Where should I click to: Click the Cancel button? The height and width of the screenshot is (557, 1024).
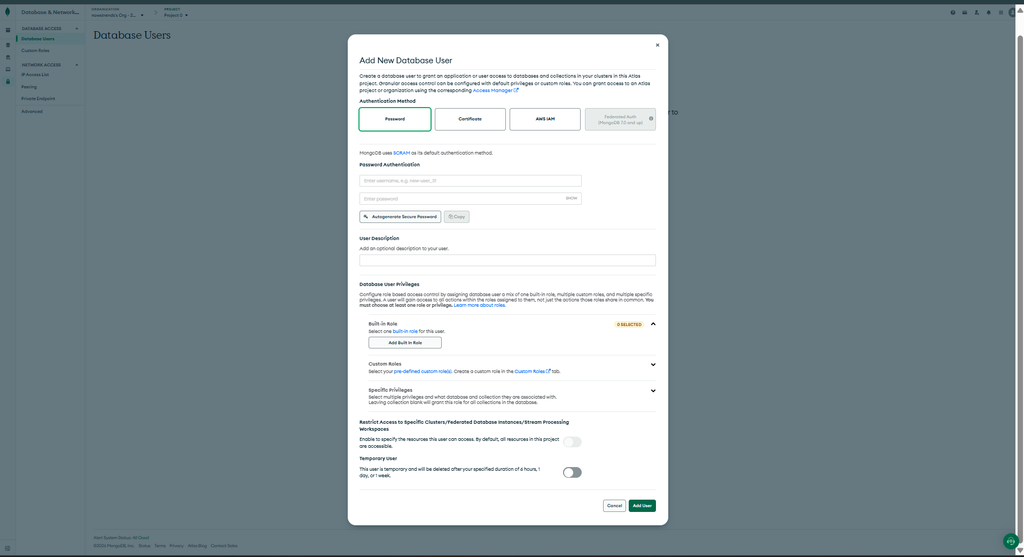(x=615, y=506)
